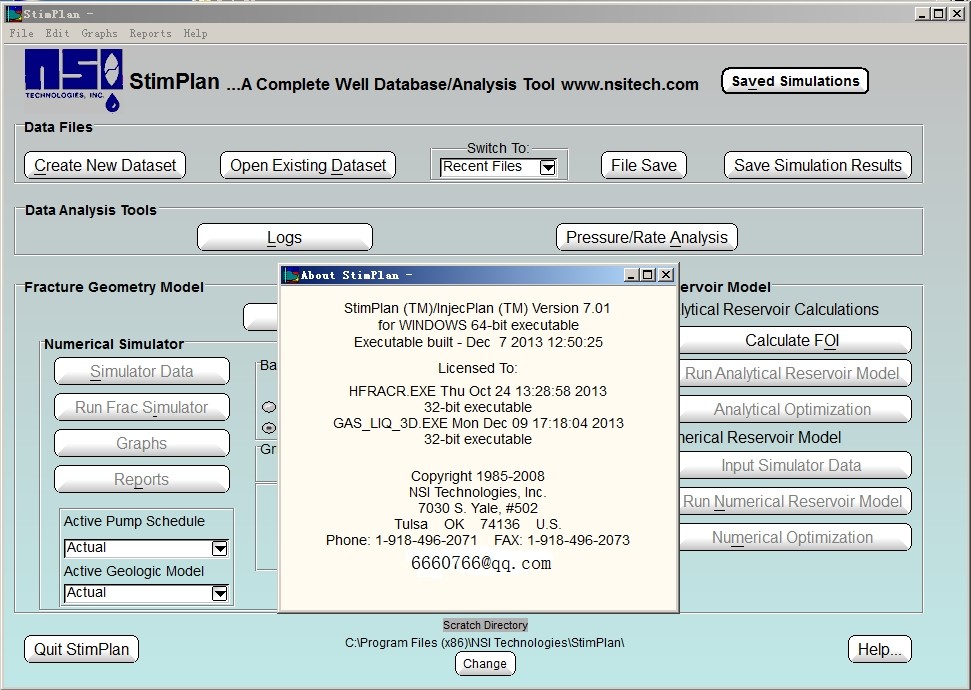Click the phone and fax number line
This screenshot has width=971, height=690.
[477, 541]
